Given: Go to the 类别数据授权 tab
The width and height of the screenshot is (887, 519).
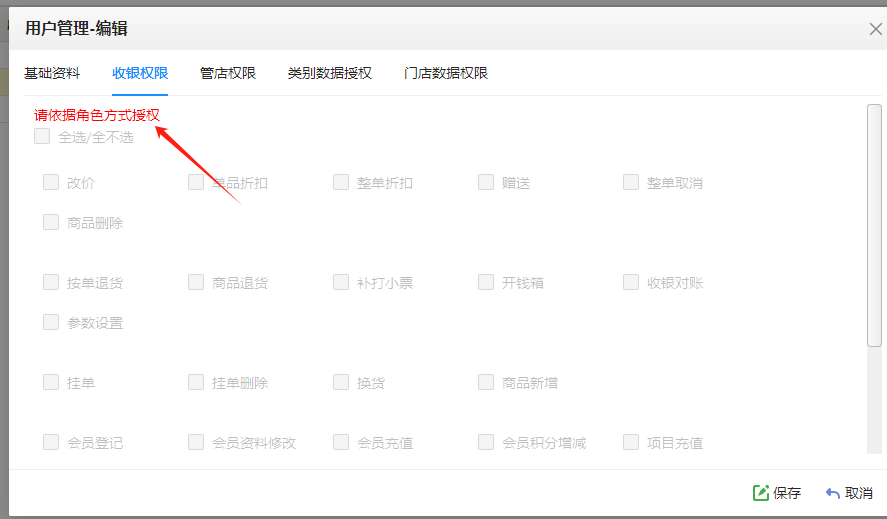Looking at the screenshot, I should 329,73.
